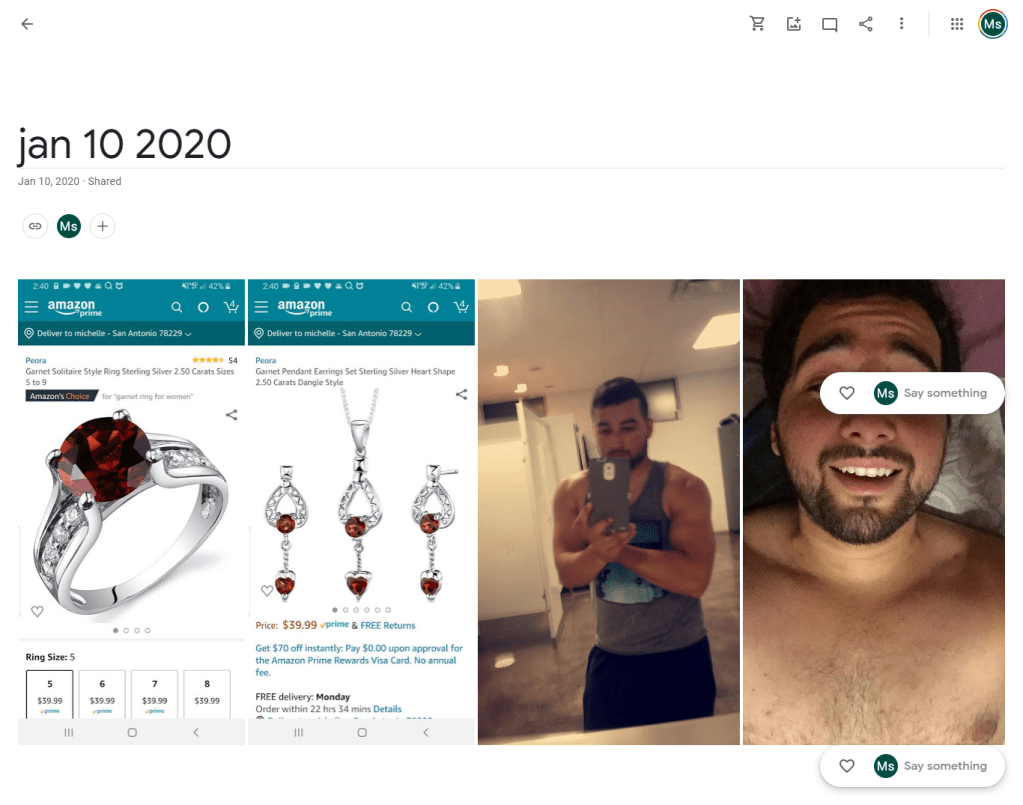This screenshot has height=805, width=1023.
Task: Open the shirtless bearded man photo
Action: [873, 580]
